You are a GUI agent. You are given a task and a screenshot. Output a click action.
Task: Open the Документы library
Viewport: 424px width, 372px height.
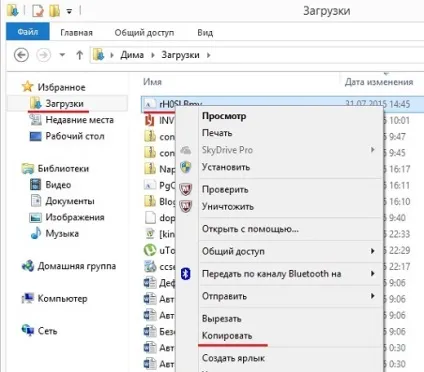click(x=70, y=201)
